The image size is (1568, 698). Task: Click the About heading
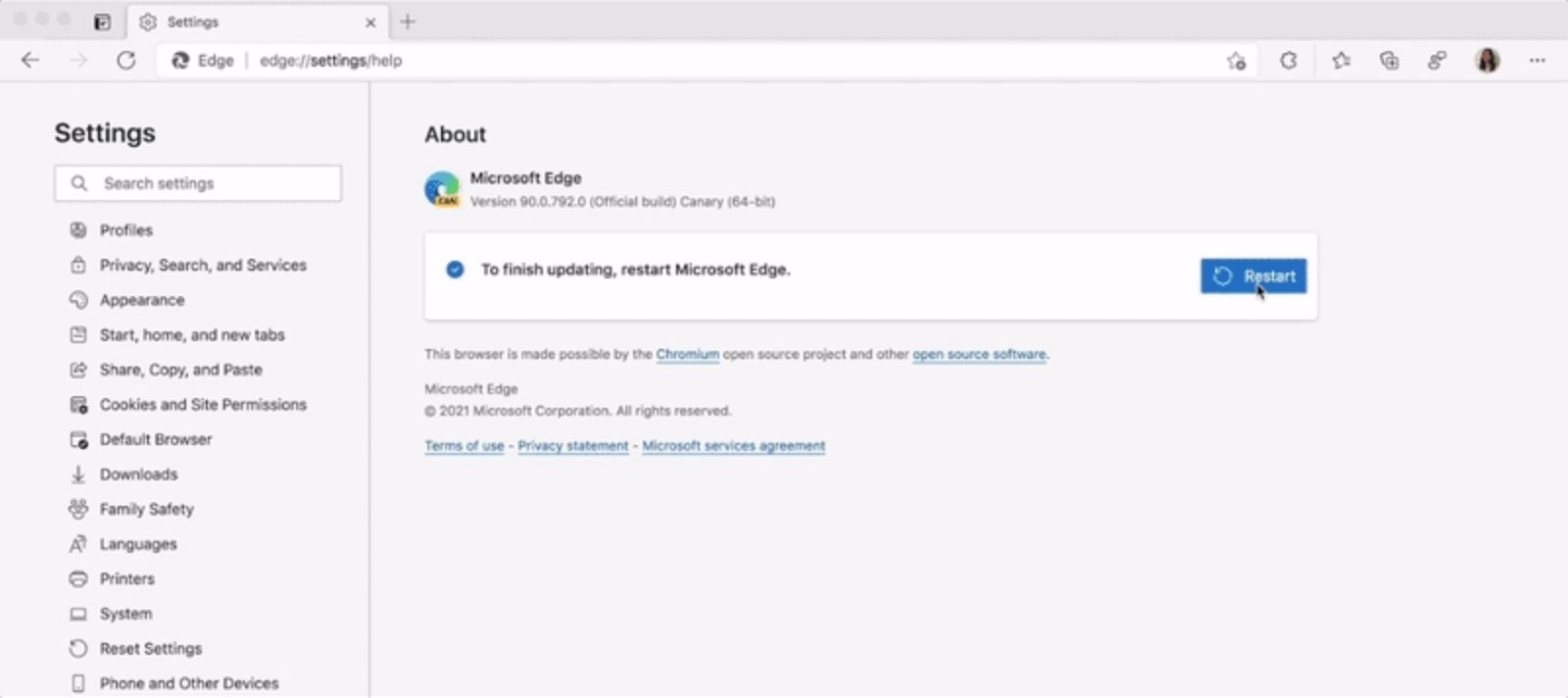coord(456,134)
